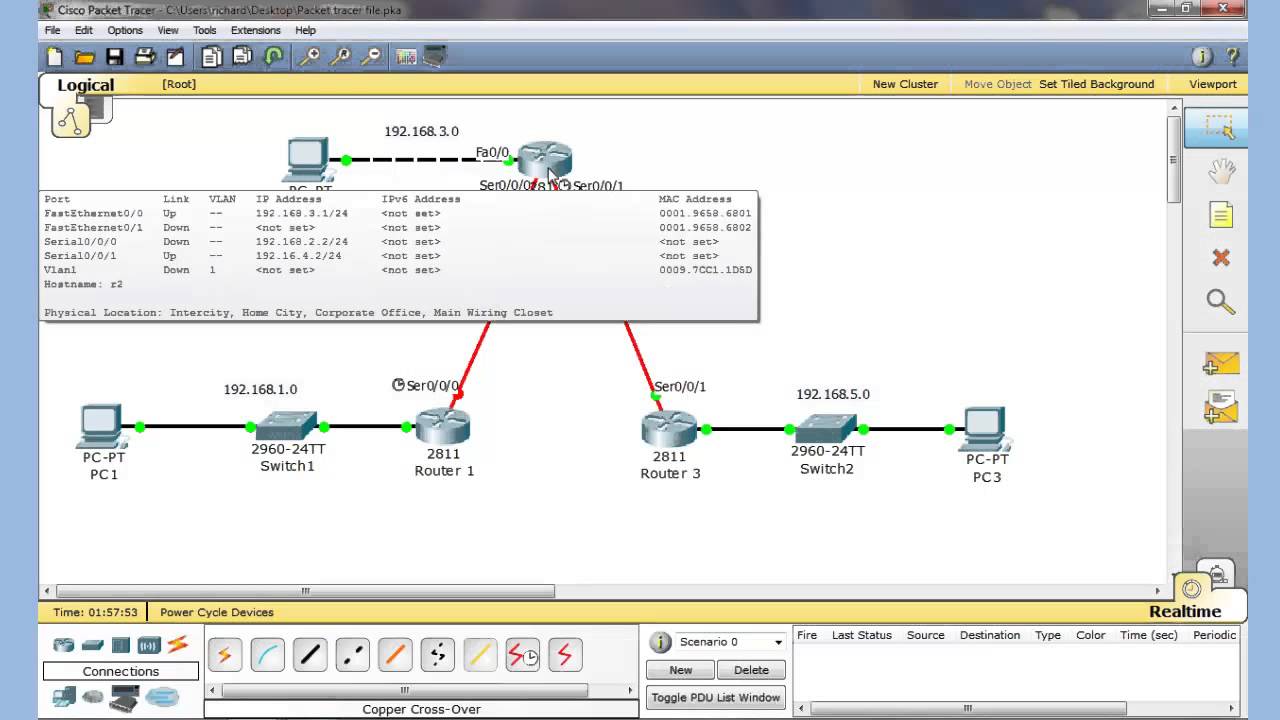Click the Help question mark icon

(x=1232, y=57)
